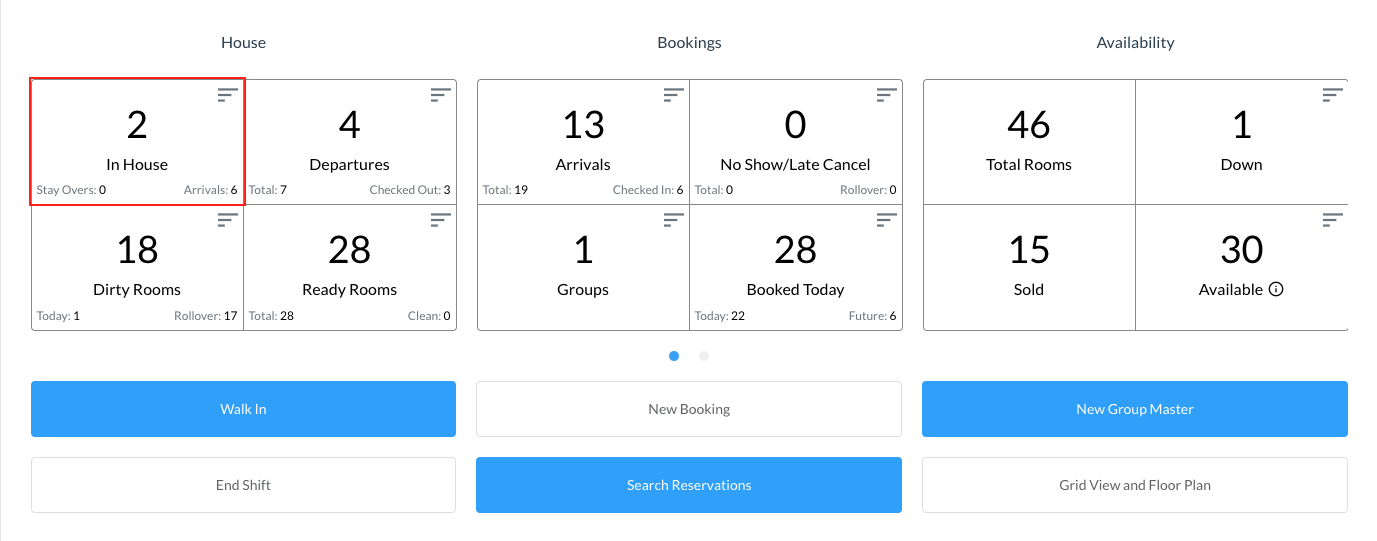This screenshot has width=1377, height=541.
Task: Open Grid View and Floor Plan
Action: [x=1134, y=485]
